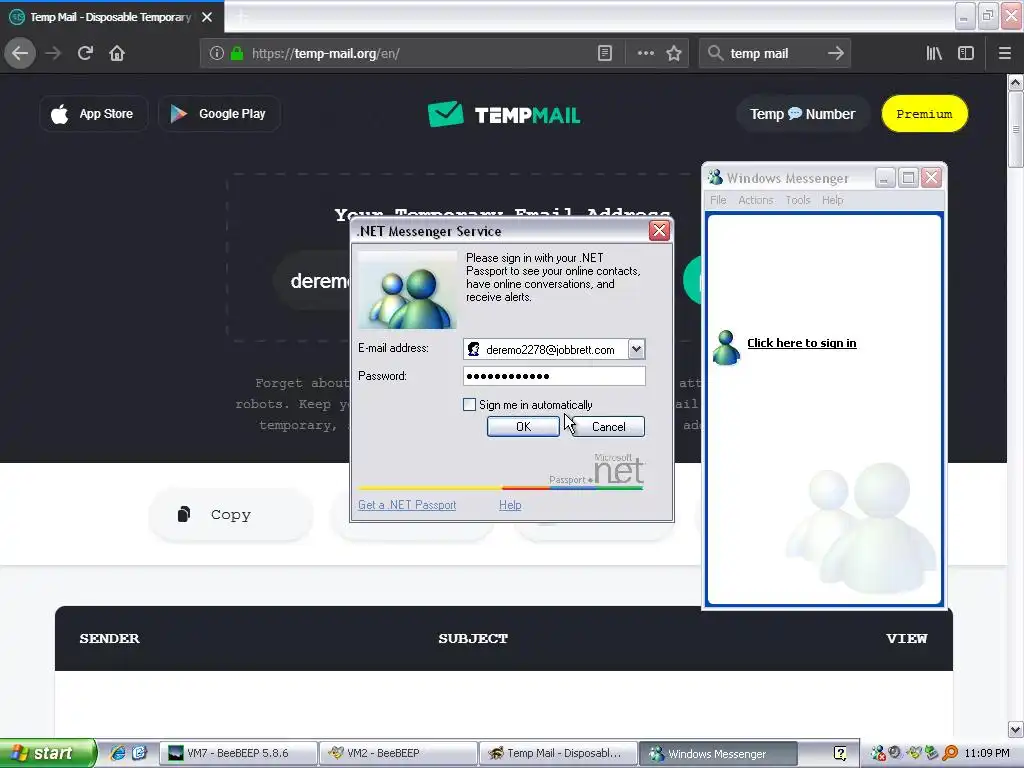Click OK in .NET Messenger Service dialog
The height and width of the screenshot is (768, 1024).
[523, 426]
